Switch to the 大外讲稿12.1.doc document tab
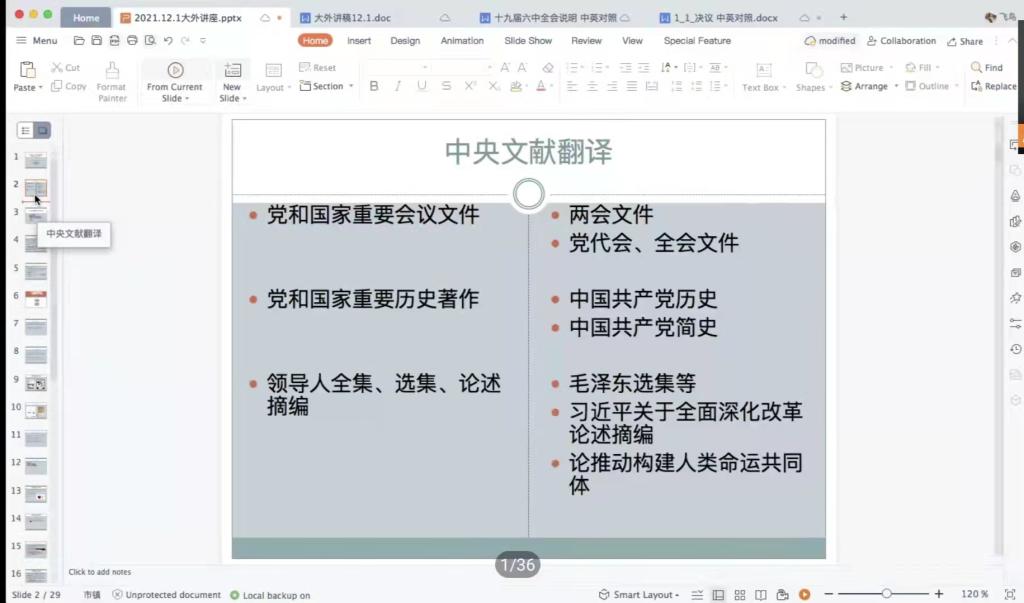This screenshot has height=603, width=1024. pyautogui.click(x=352, y=18)
